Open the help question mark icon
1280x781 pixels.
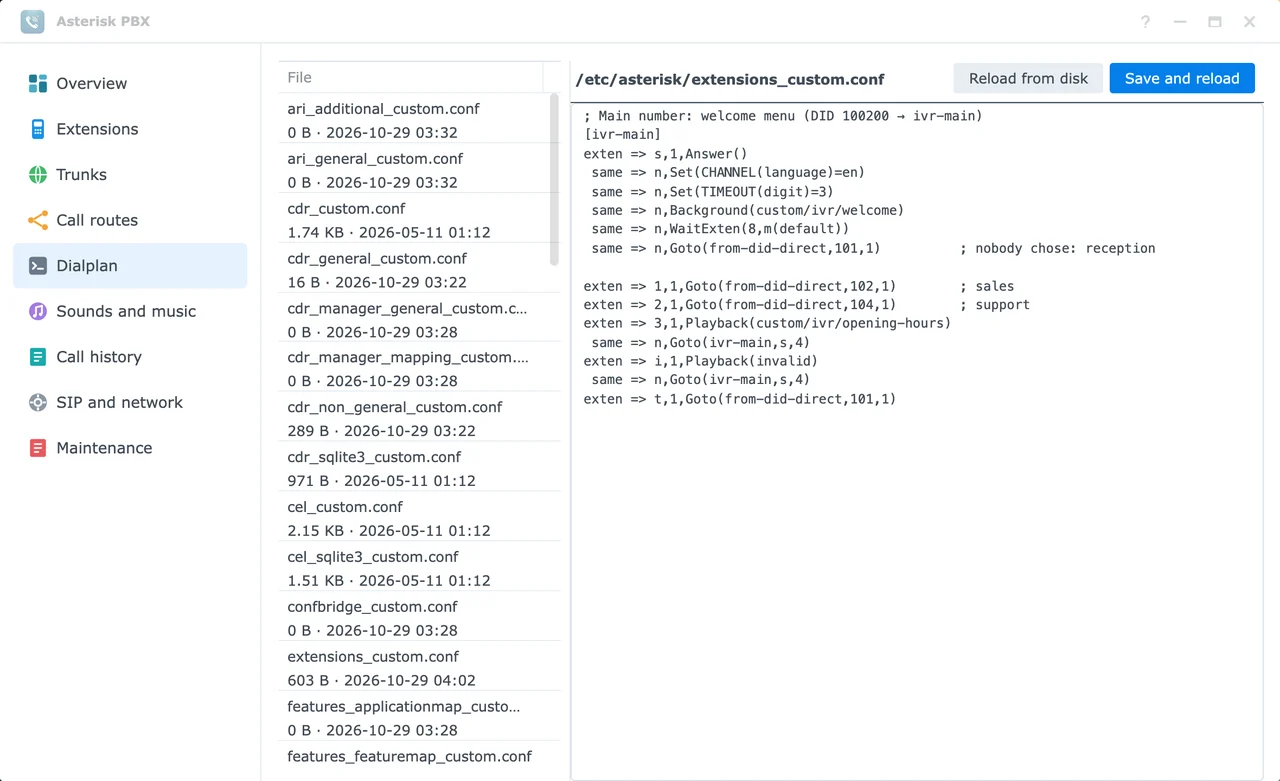[x=1146, y=22]
